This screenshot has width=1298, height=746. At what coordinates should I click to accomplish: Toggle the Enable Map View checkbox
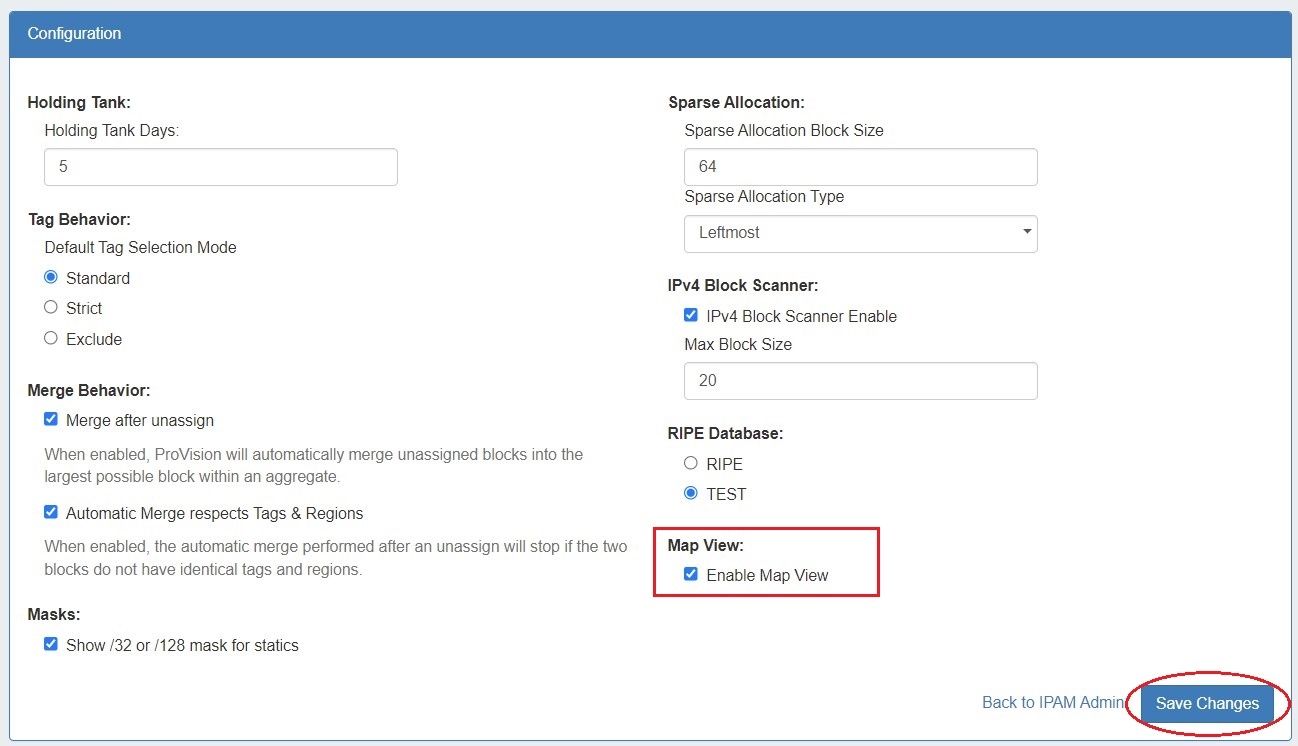[691, 574]
